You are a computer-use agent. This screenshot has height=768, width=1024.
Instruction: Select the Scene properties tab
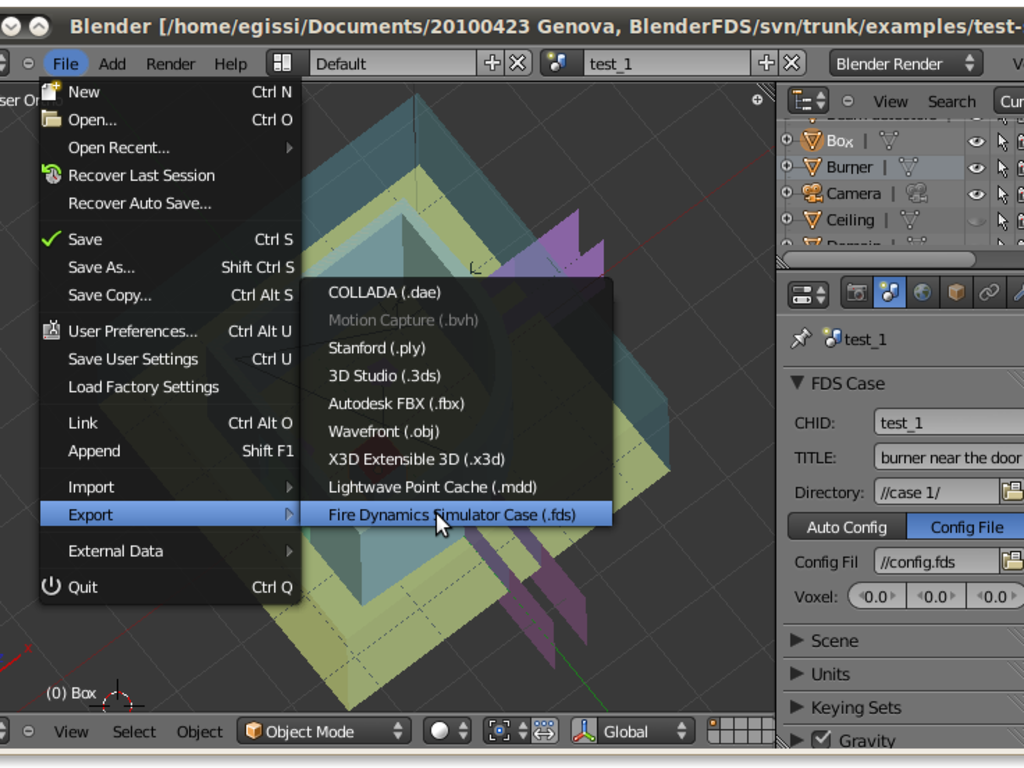[x=888, y=292]
